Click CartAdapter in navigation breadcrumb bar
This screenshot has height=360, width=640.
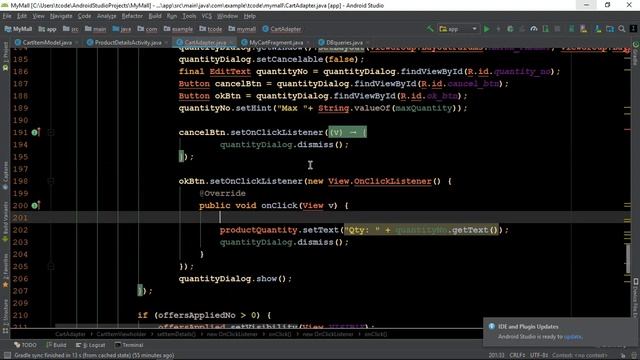pyautogui.click(x=282, y=29)
